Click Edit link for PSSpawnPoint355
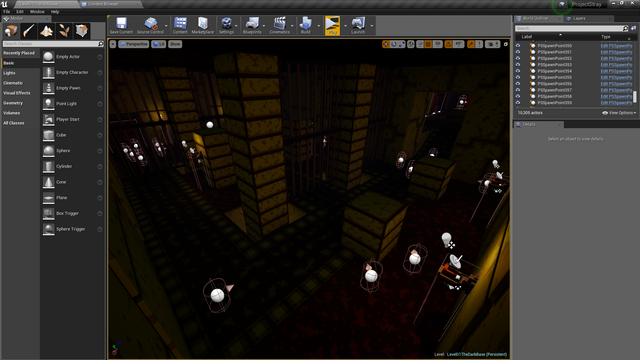This screenshot has width=640, height=360. tap(616, 78)
